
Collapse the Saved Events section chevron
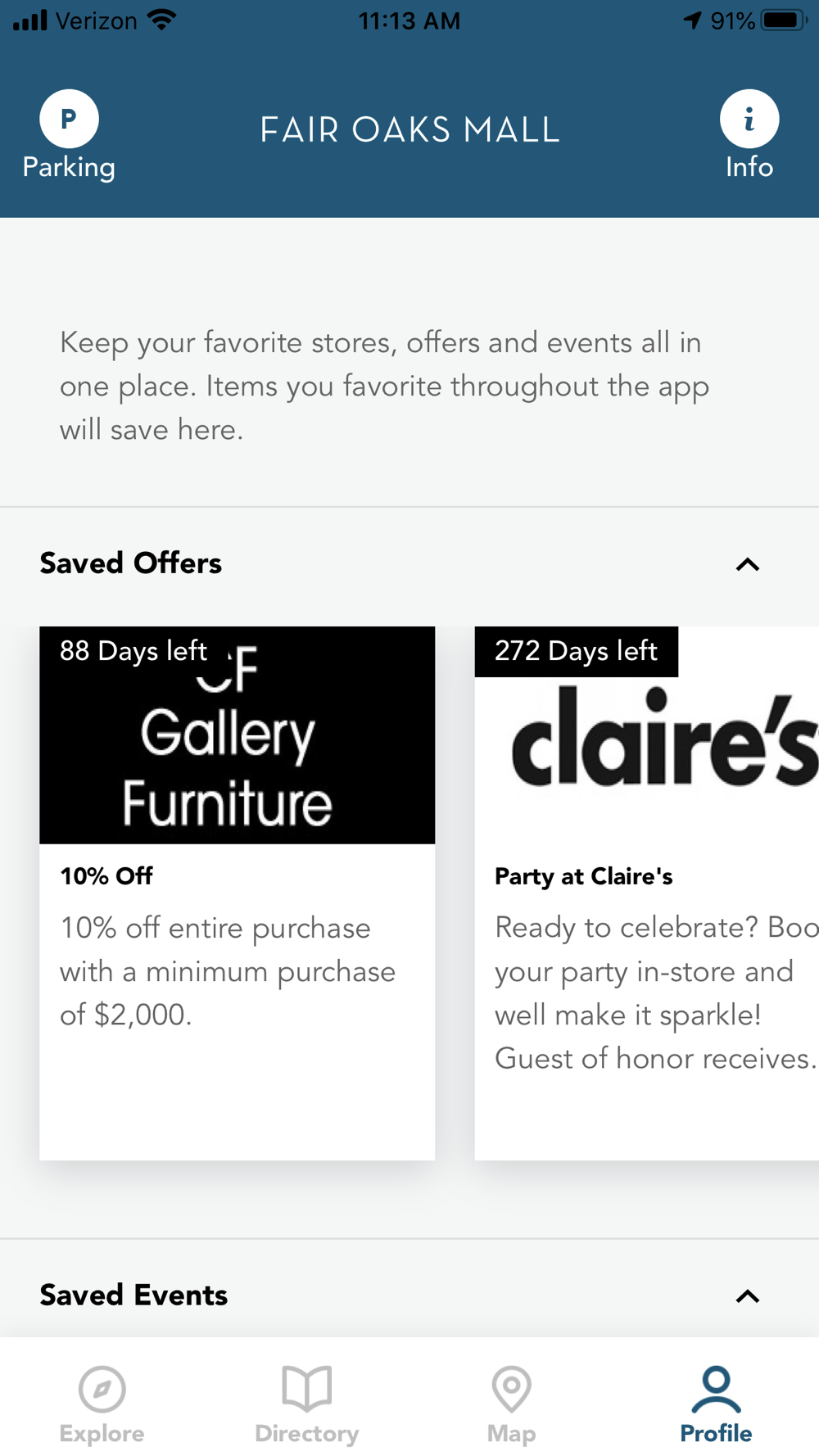point(748,1296)
